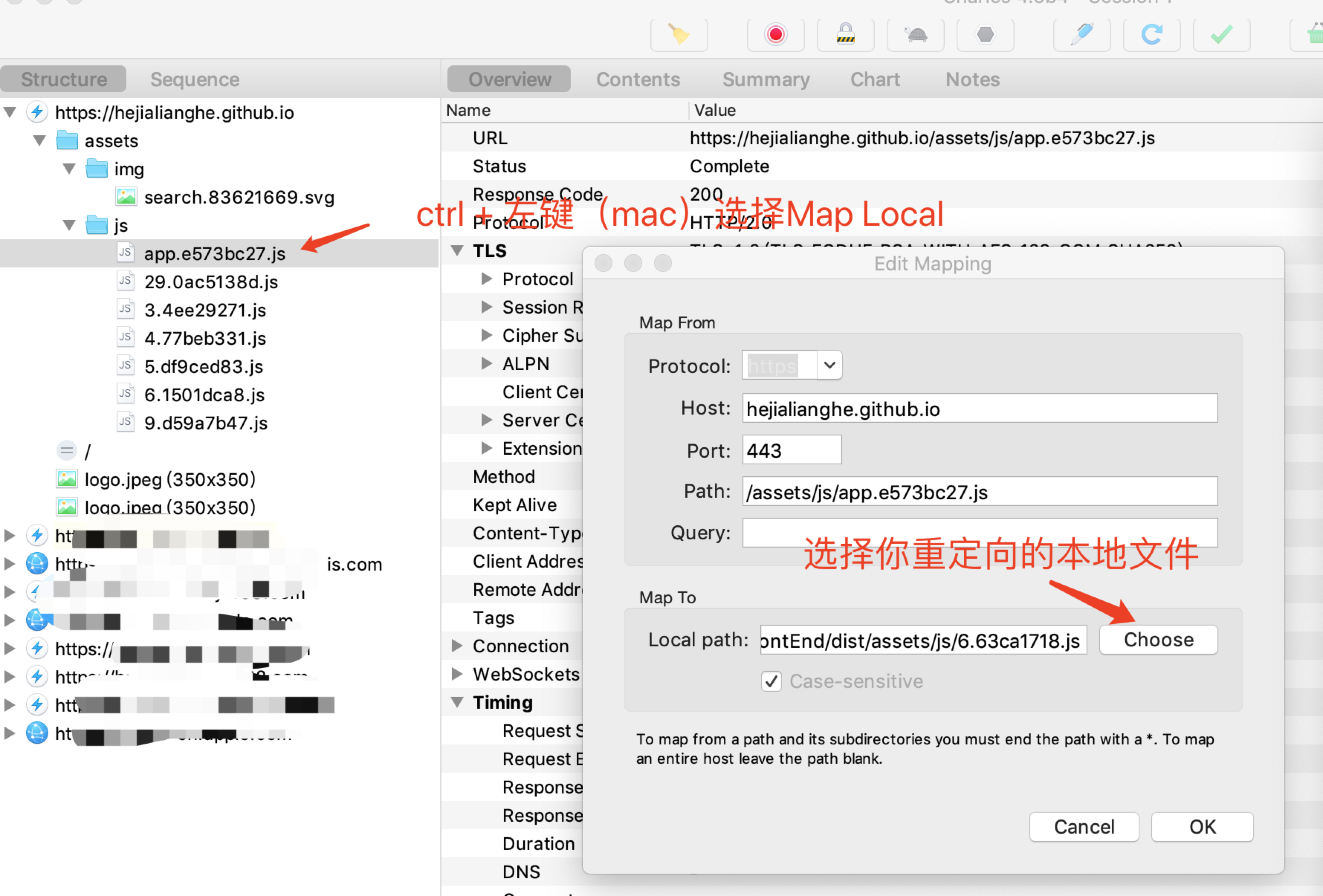This screenshot has width=1323, height=896.
Task: Open the Protocol https dropdown
Action: point(829,365)
